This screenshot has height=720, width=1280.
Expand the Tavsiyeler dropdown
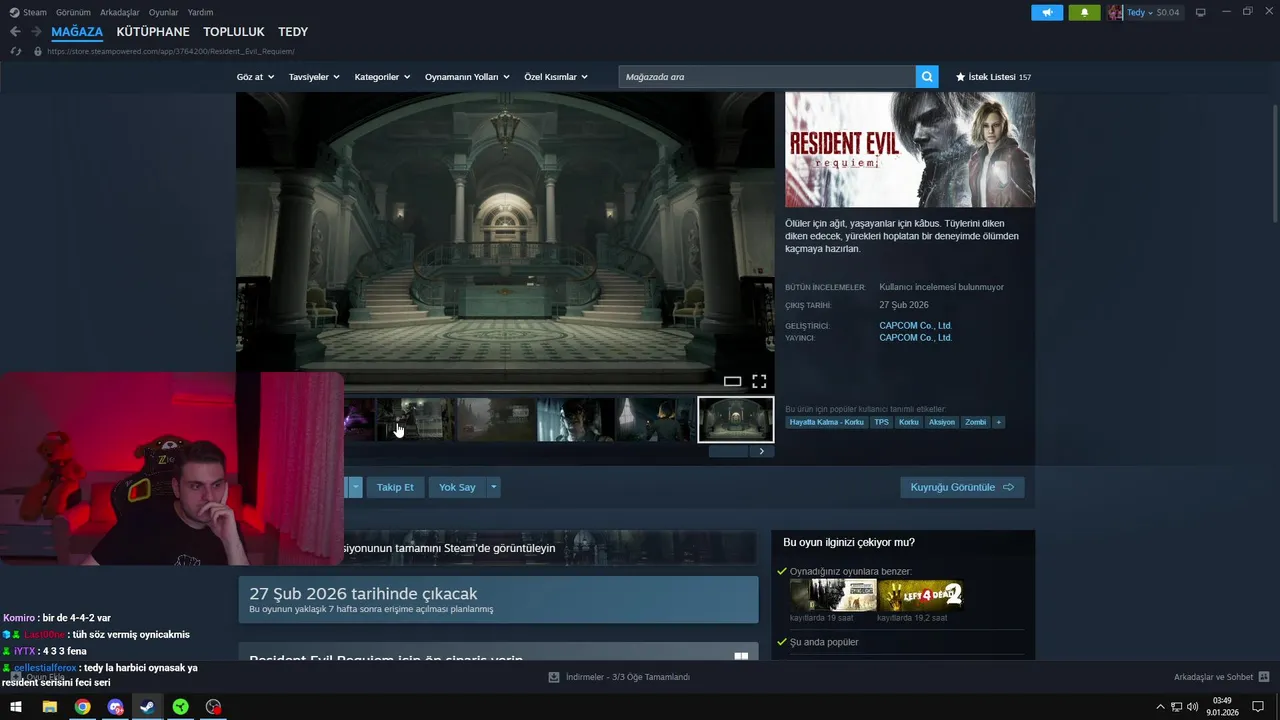pyautogui.click(x=314, y=77)
